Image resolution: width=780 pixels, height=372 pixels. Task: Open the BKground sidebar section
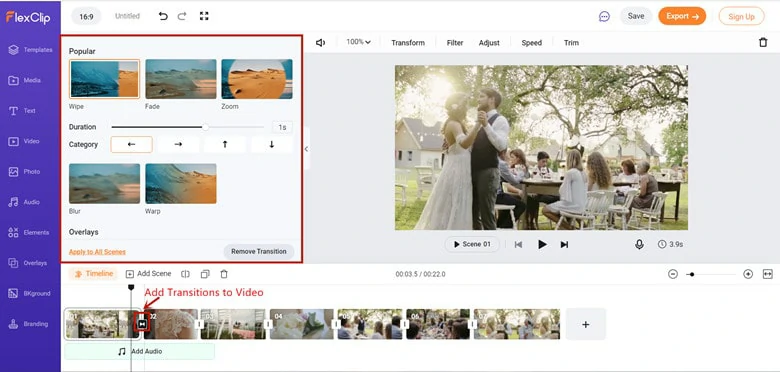(x=29, y=293)
